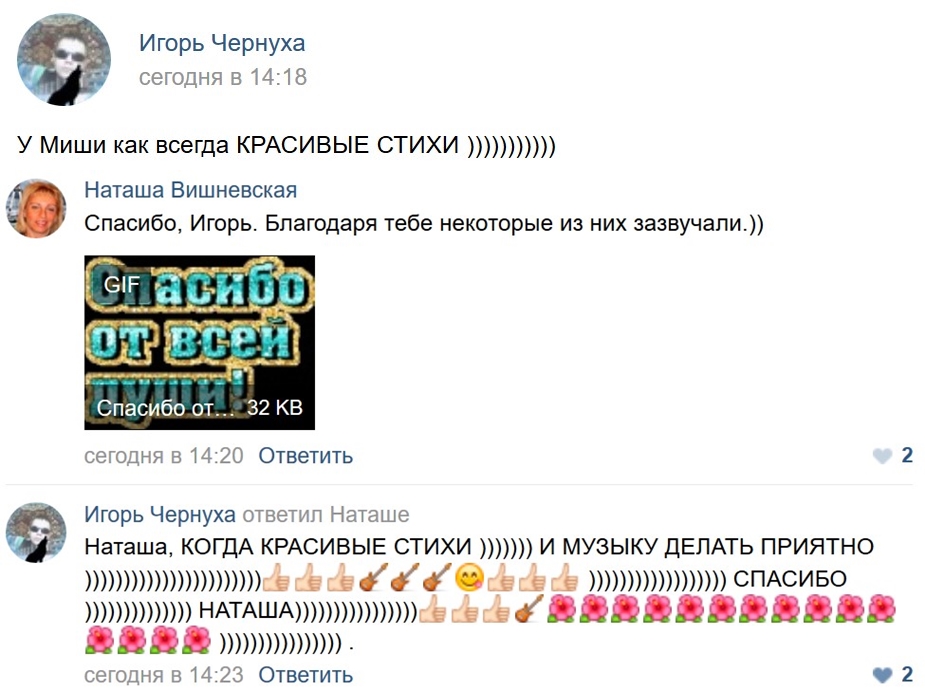Open Natasha Vishnevskaya's avatar photo
The image size is (925, 691).
click(x=36, y=209)
